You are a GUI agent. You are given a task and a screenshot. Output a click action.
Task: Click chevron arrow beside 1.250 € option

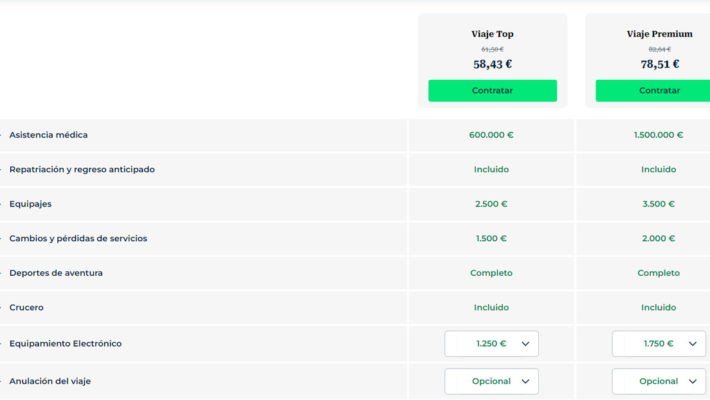pyautogui.click(x=525, y=344)
